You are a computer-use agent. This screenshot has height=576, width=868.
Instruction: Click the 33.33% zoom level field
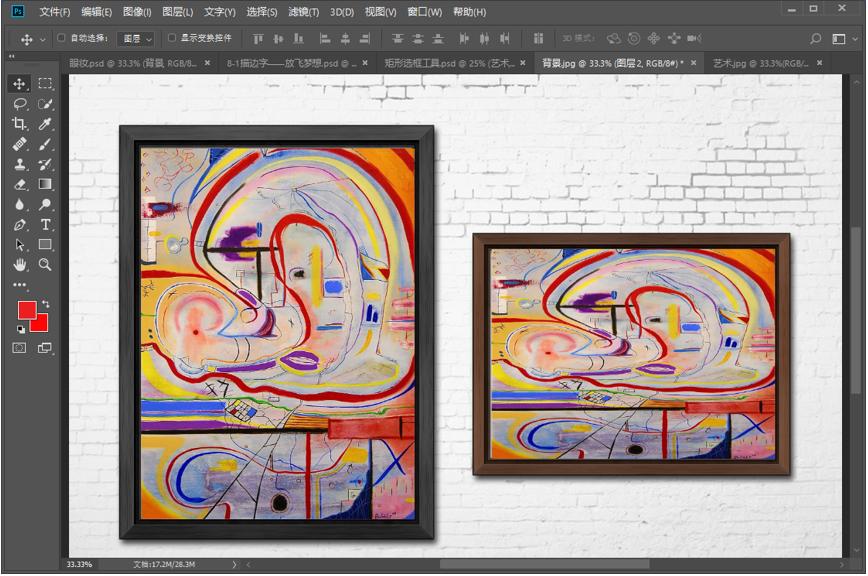tap(80, 565)
